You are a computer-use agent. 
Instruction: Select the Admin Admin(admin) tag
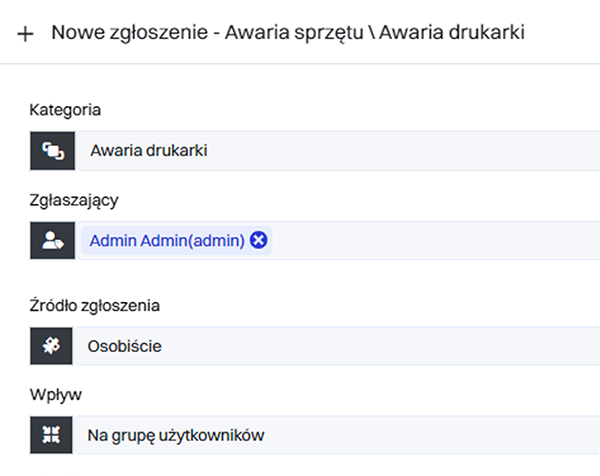point(166,241)
